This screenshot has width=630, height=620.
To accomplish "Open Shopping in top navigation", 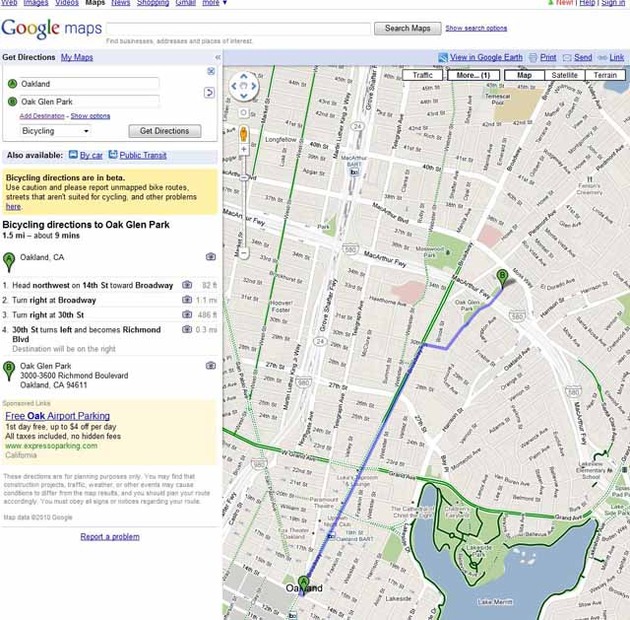I will pos(153,2).
